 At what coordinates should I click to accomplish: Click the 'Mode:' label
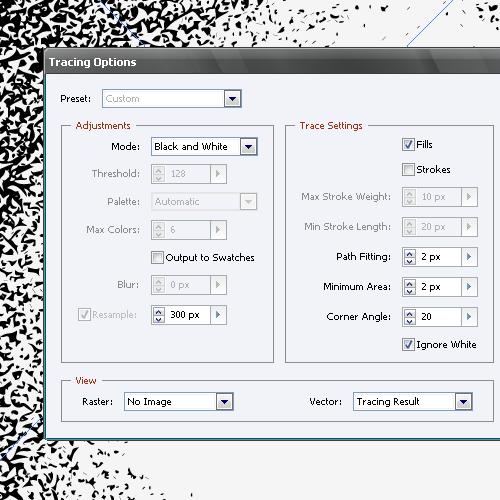point(125,147)
